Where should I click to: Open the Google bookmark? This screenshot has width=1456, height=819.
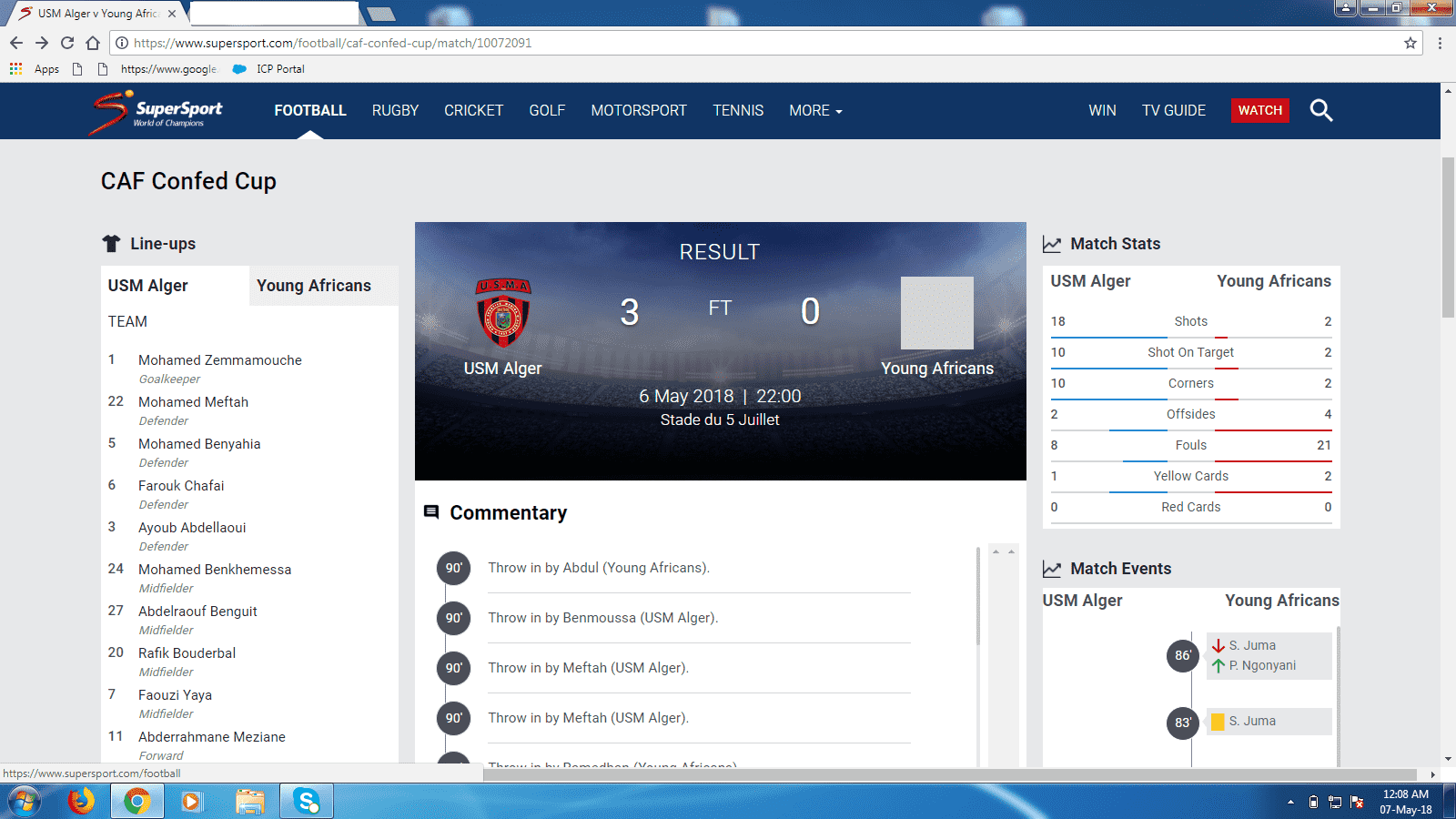(x=158, y=69)
